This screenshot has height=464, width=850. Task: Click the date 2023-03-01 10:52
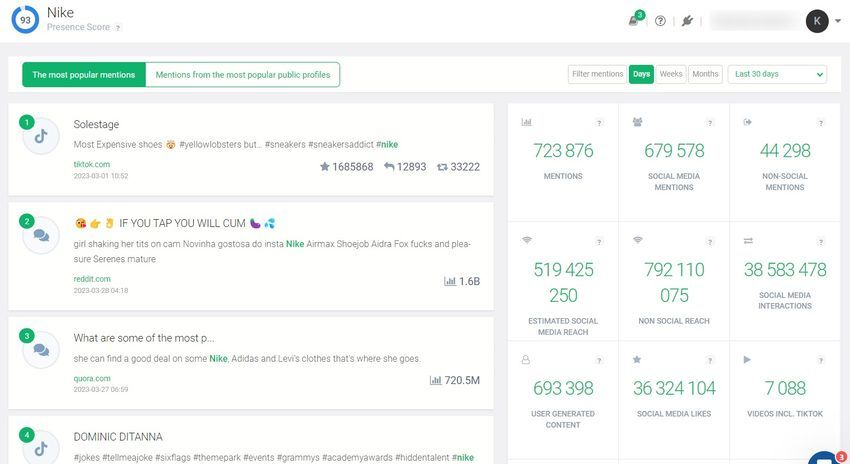[101, 176]
